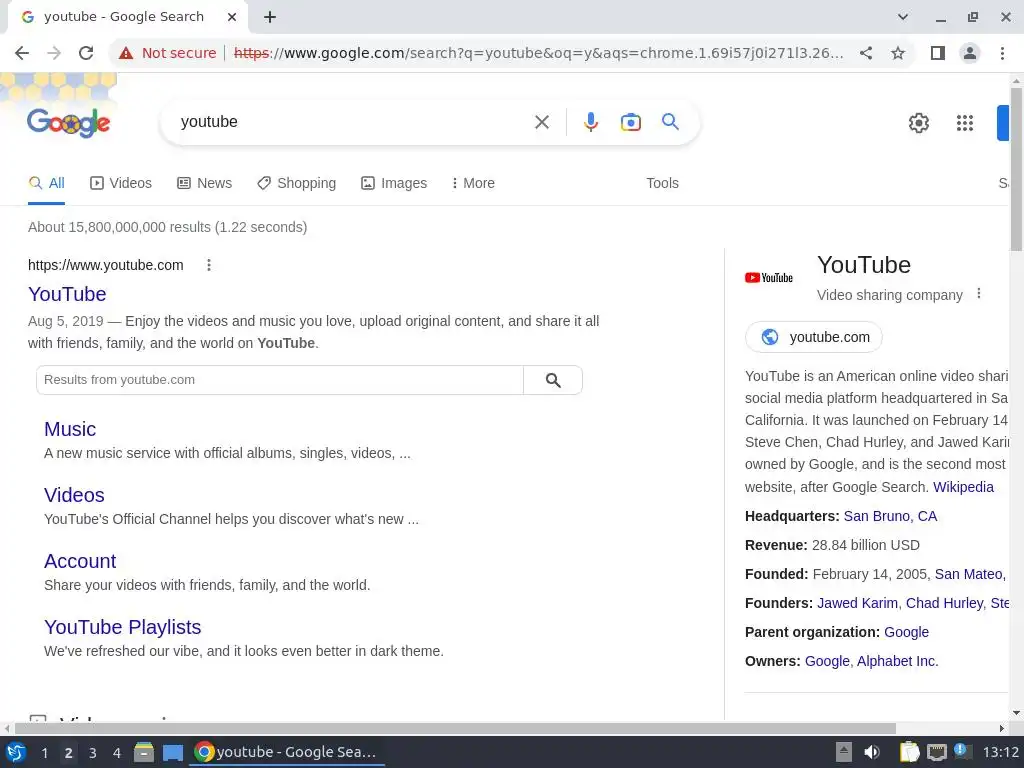Click the youtube.com site search button
The image size is (1024, 768).
click(x=553, y=380)
